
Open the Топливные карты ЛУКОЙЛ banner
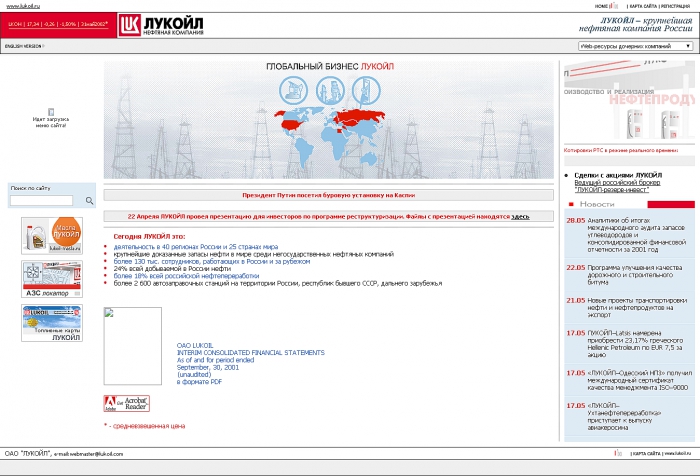[52, 323]
